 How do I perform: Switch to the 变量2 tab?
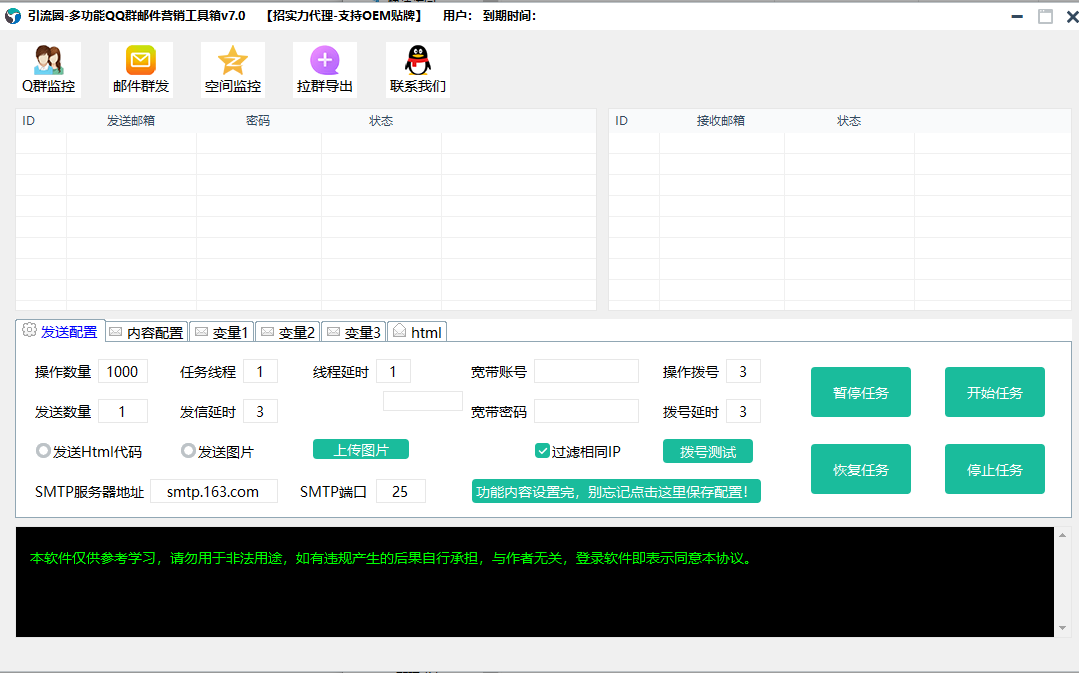[x=288, y=332]
